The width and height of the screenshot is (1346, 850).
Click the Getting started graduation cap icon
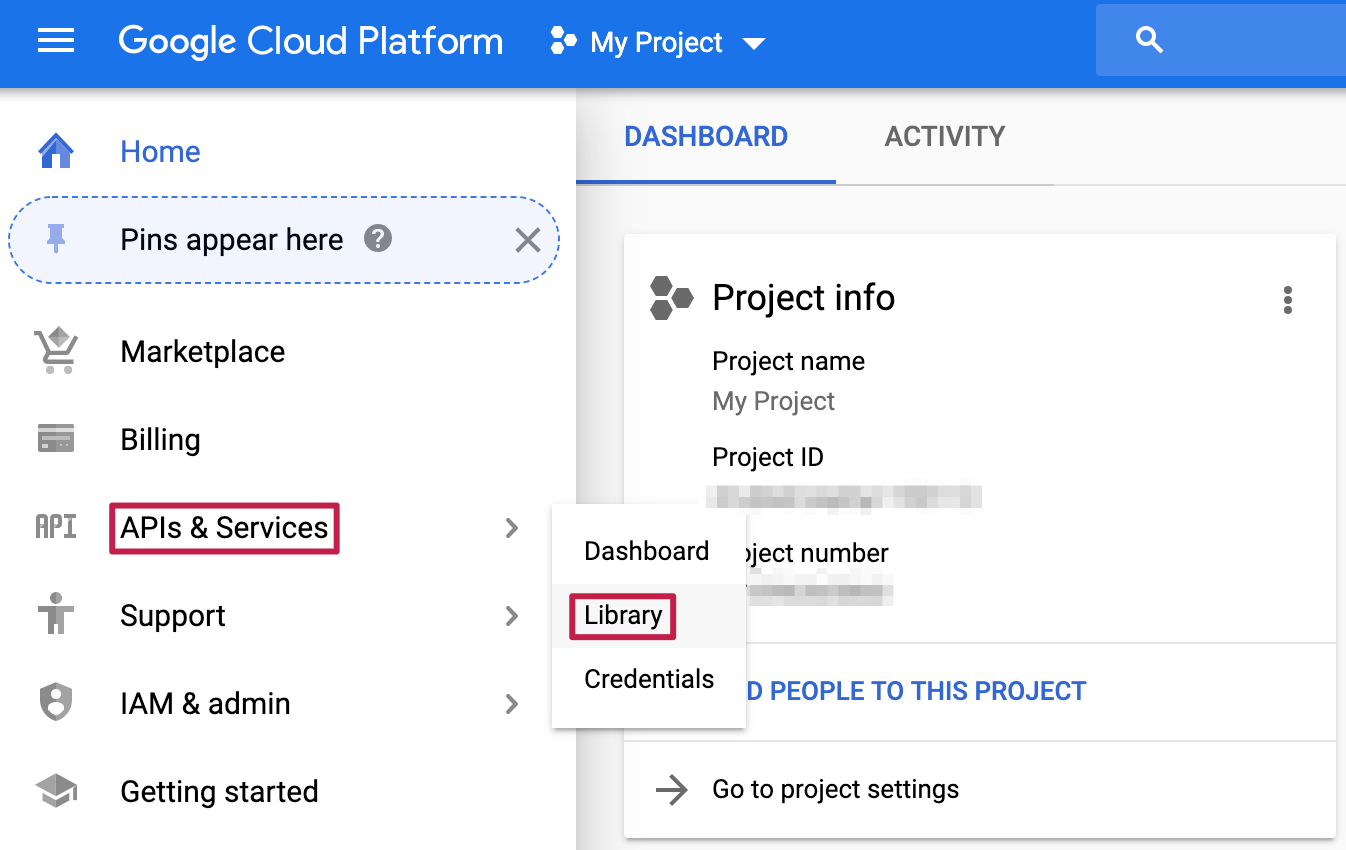(x=56, y=791)
